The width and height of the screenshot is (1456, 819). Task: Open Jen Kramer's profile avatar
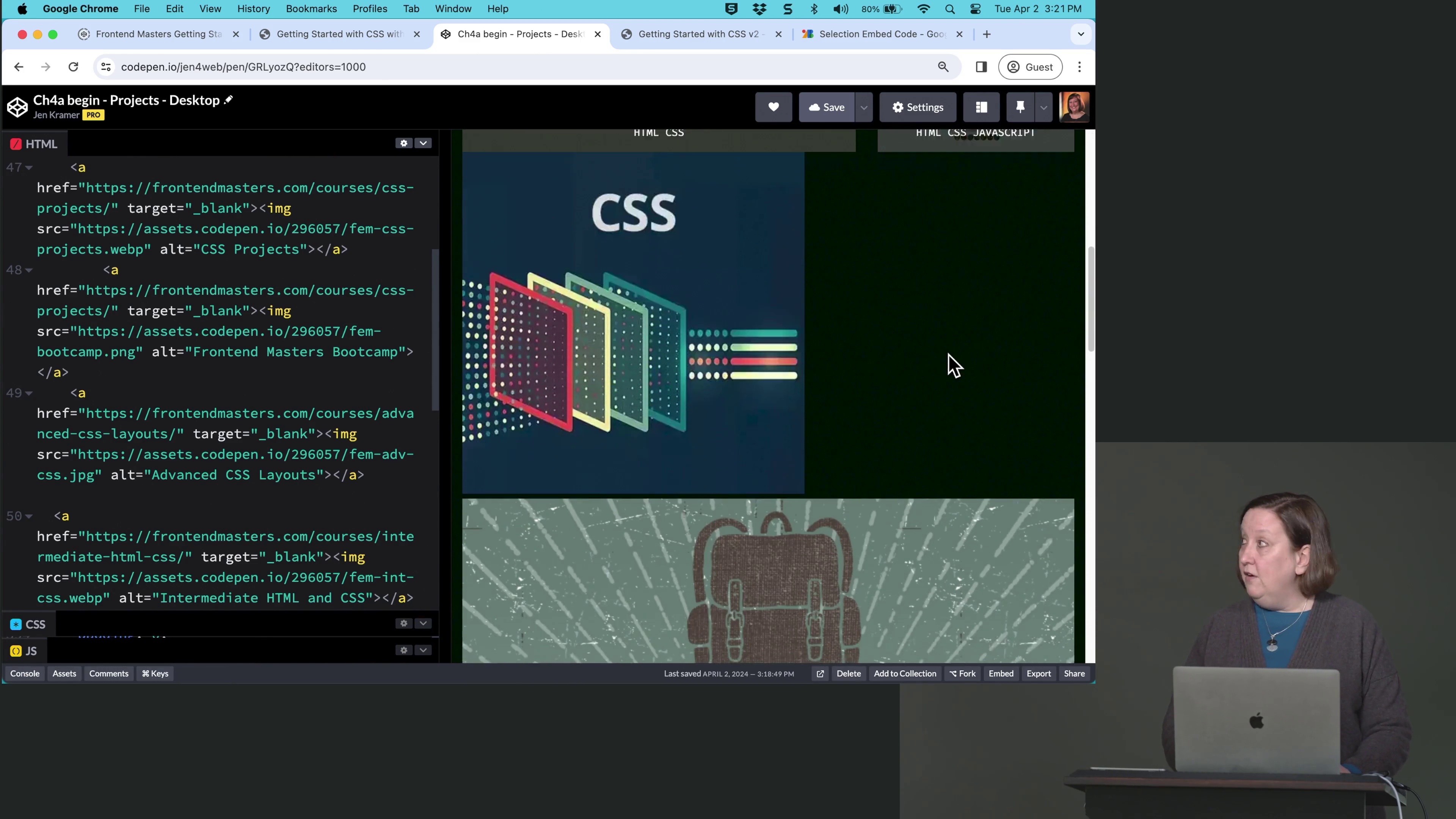(x=1074, y=107)
